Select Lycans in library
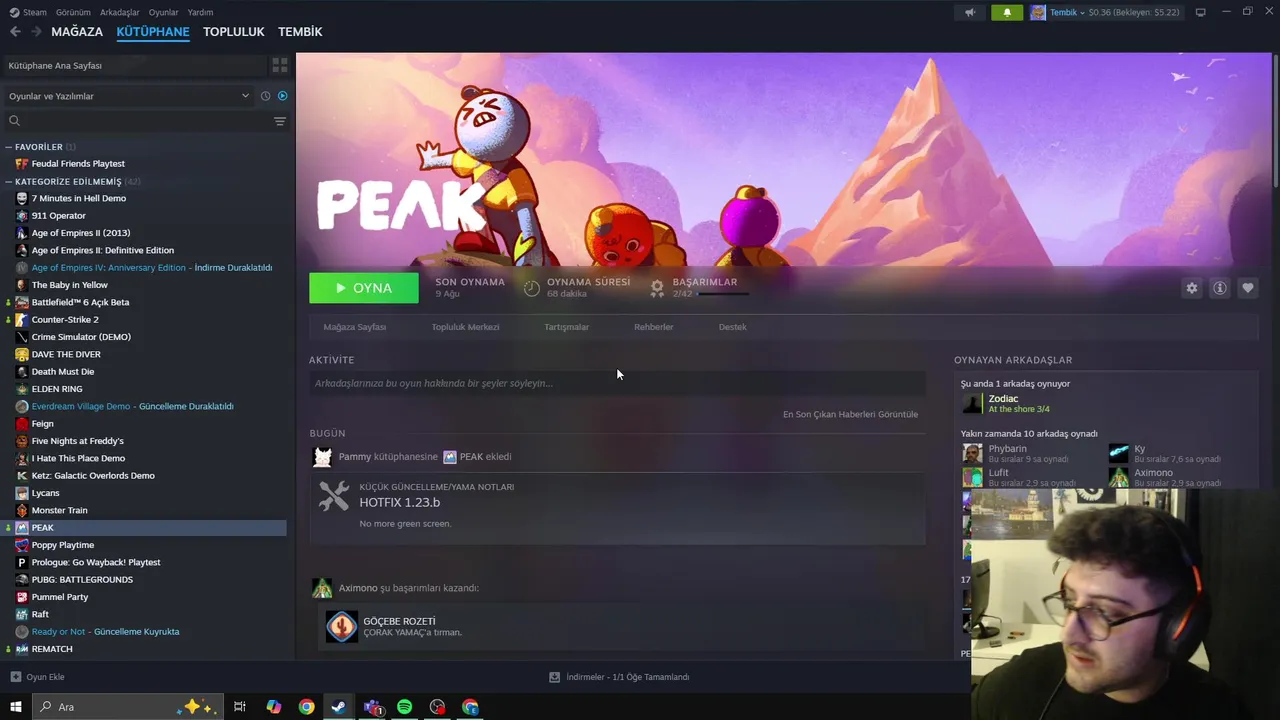The width and height of the screenshot is (1280, 720). pyautogui.click(x=46, y=493)
